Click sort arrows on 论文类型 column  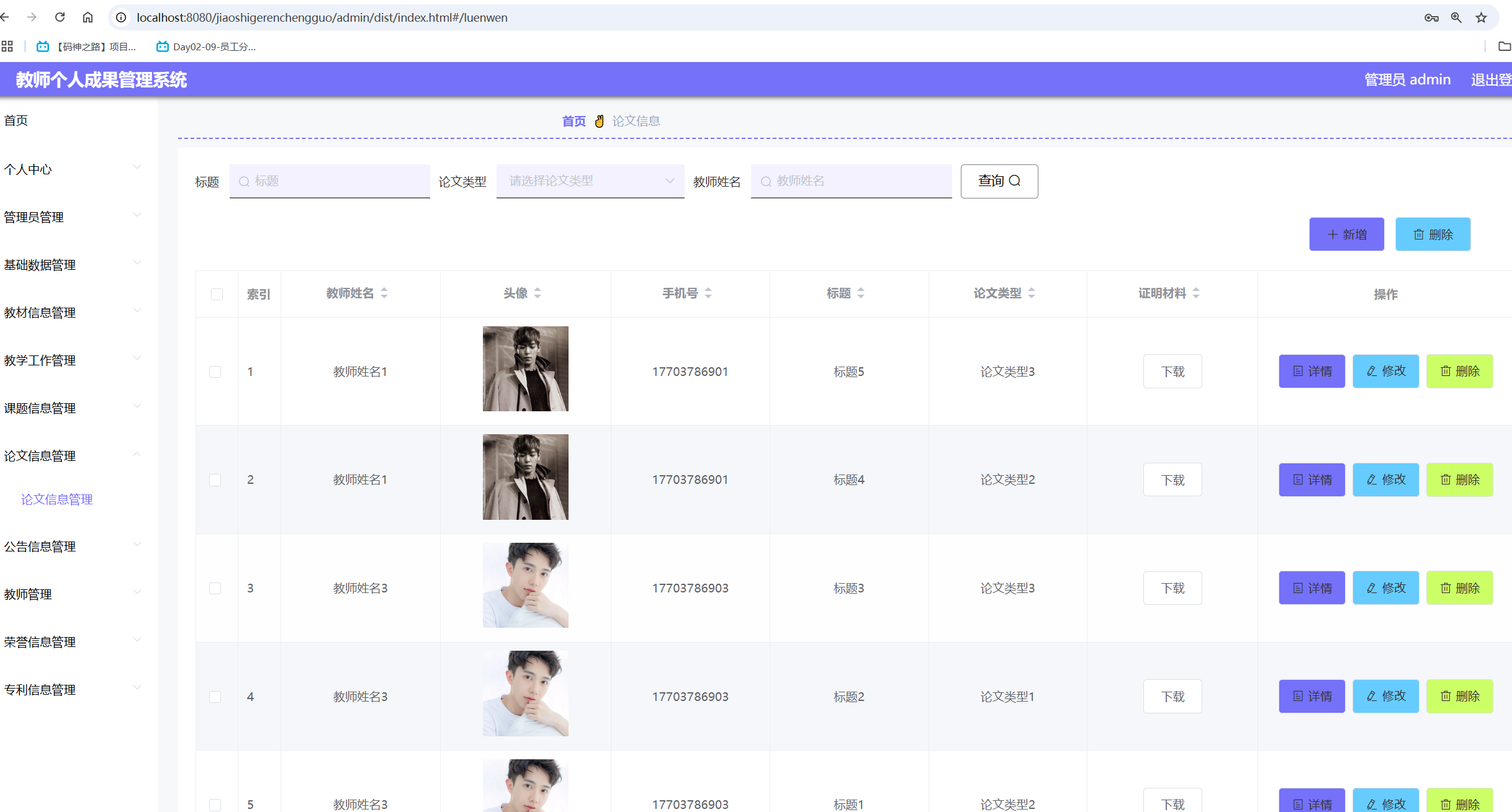click(1032, 293)
